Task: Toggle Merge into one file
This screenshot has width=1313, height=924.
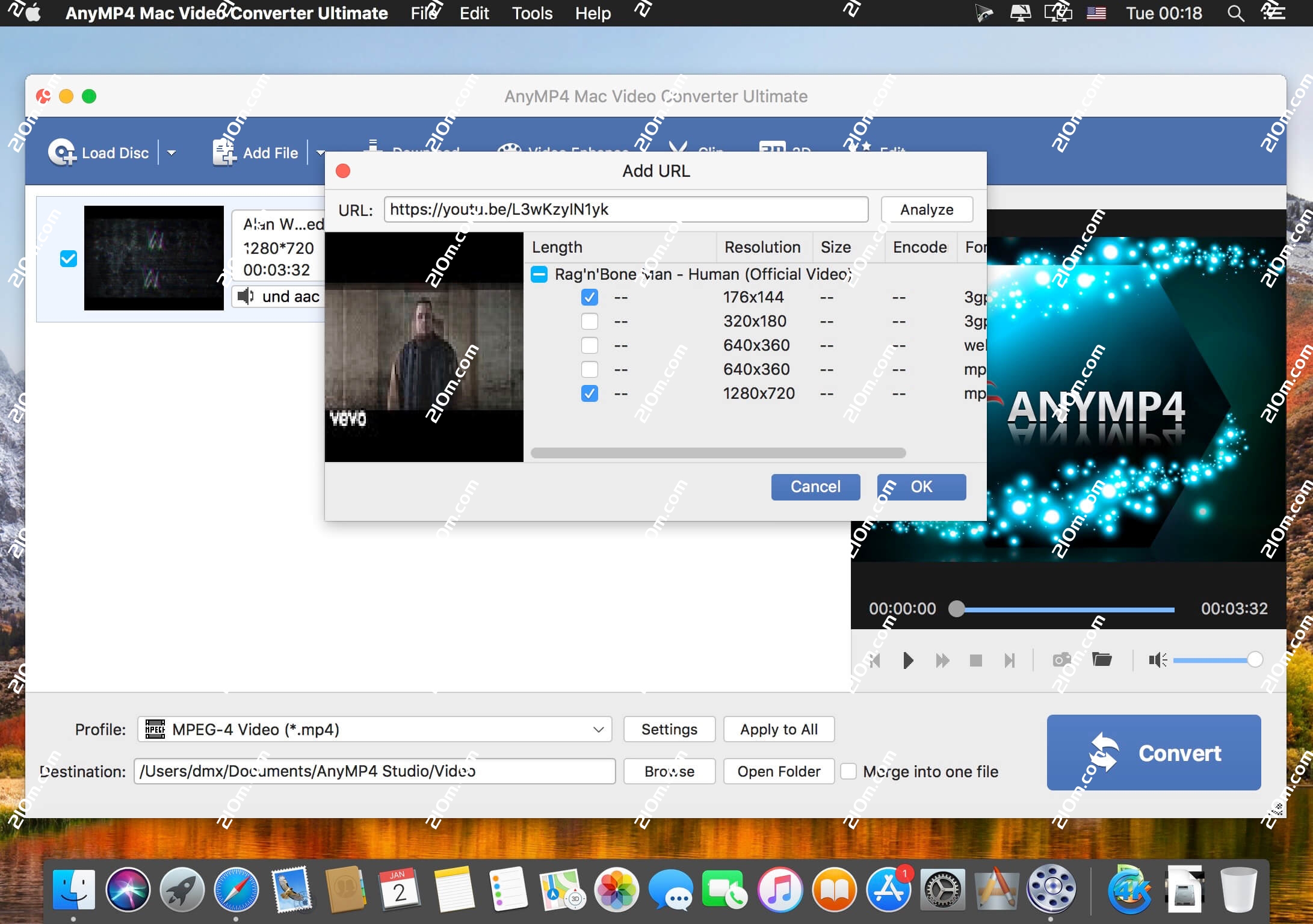Action: [x=849, y=771]
